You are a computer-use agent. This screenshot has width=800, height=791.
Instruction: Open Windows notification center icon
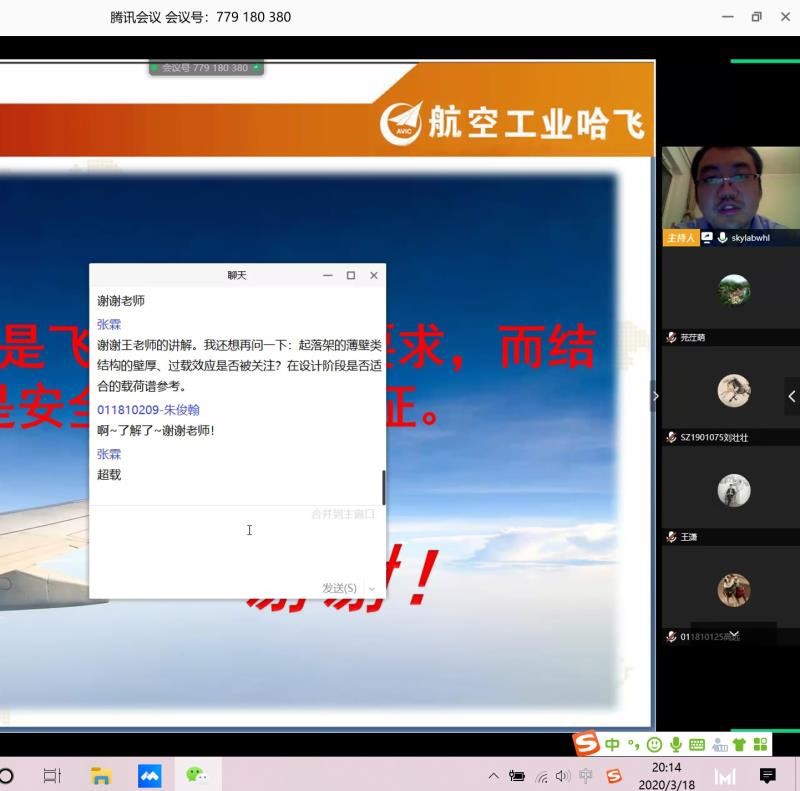tap(768, 775)
